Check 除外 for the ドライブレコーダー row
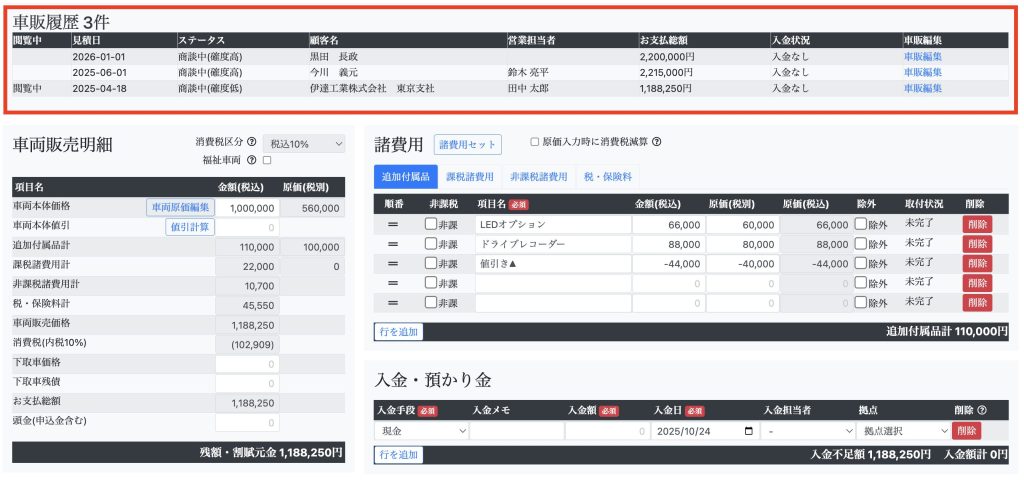The height and width of the screenshot is (482, 1024). tap(861, 244)
